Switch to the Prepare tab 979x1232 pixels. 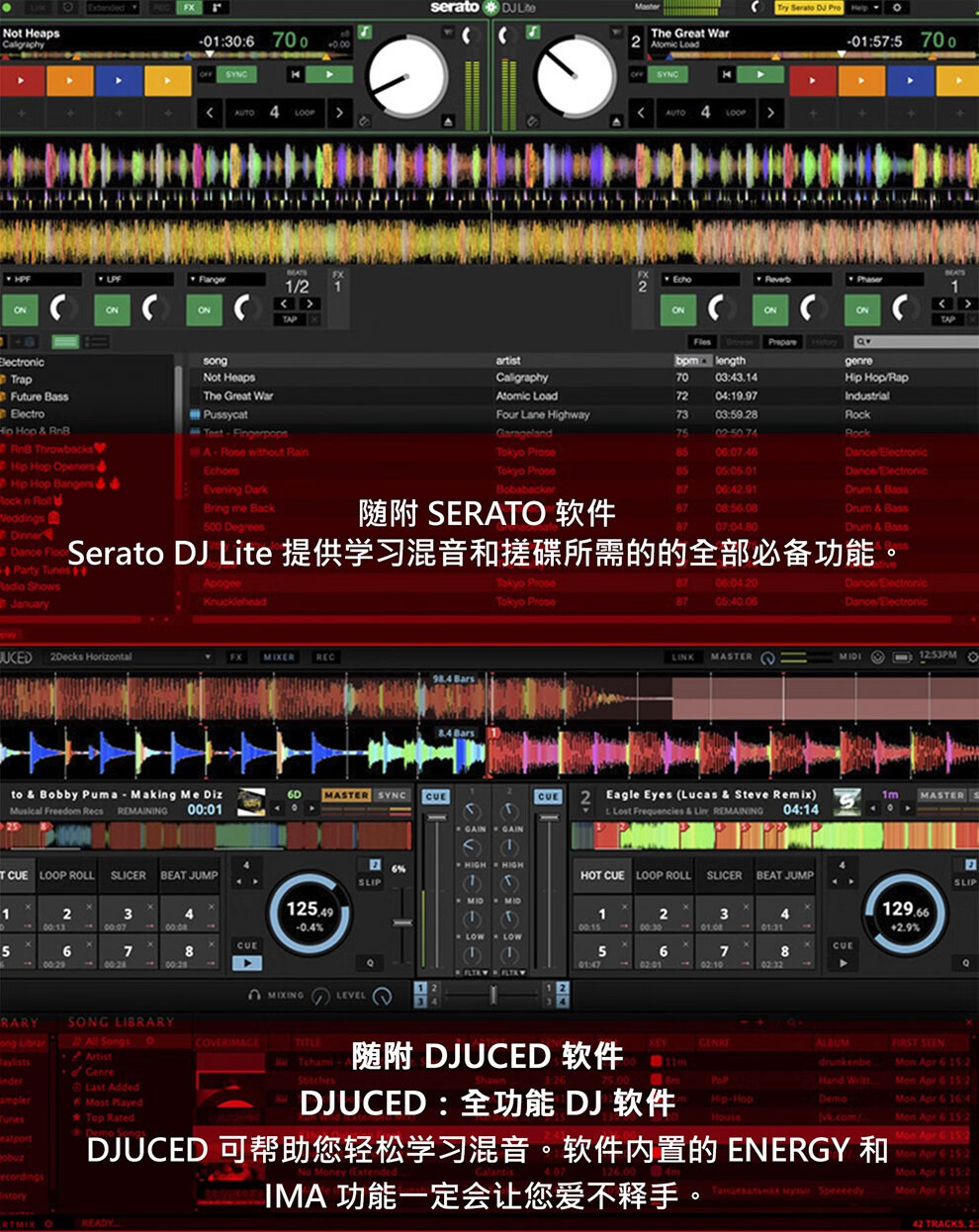pos(782,341)
